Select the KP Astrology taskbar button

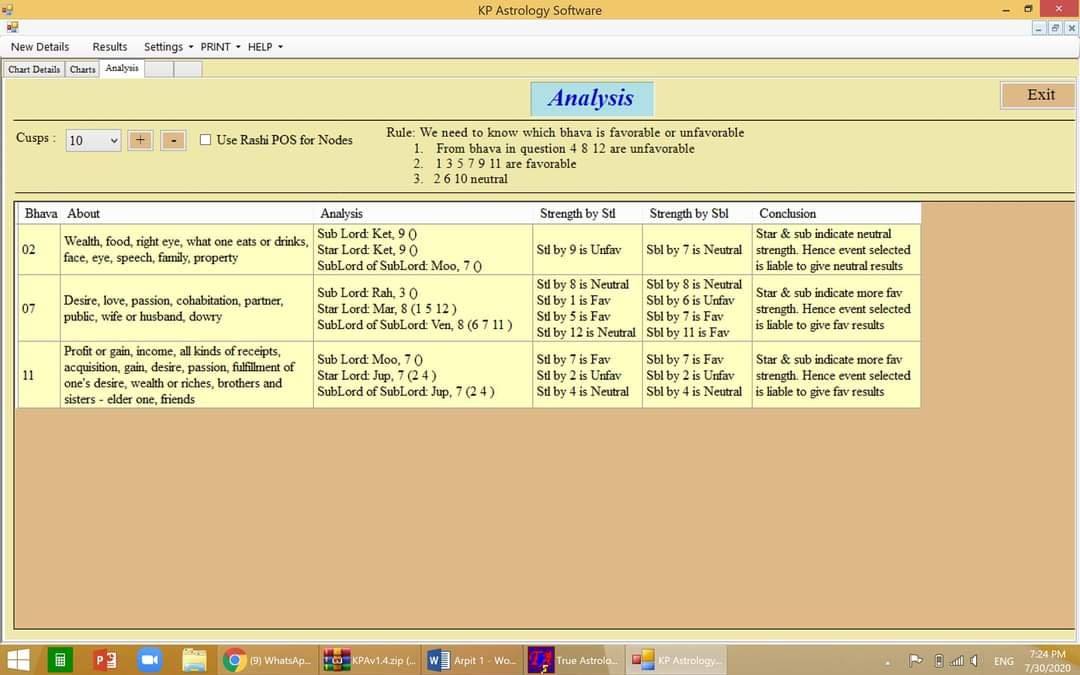pos(678,660)
